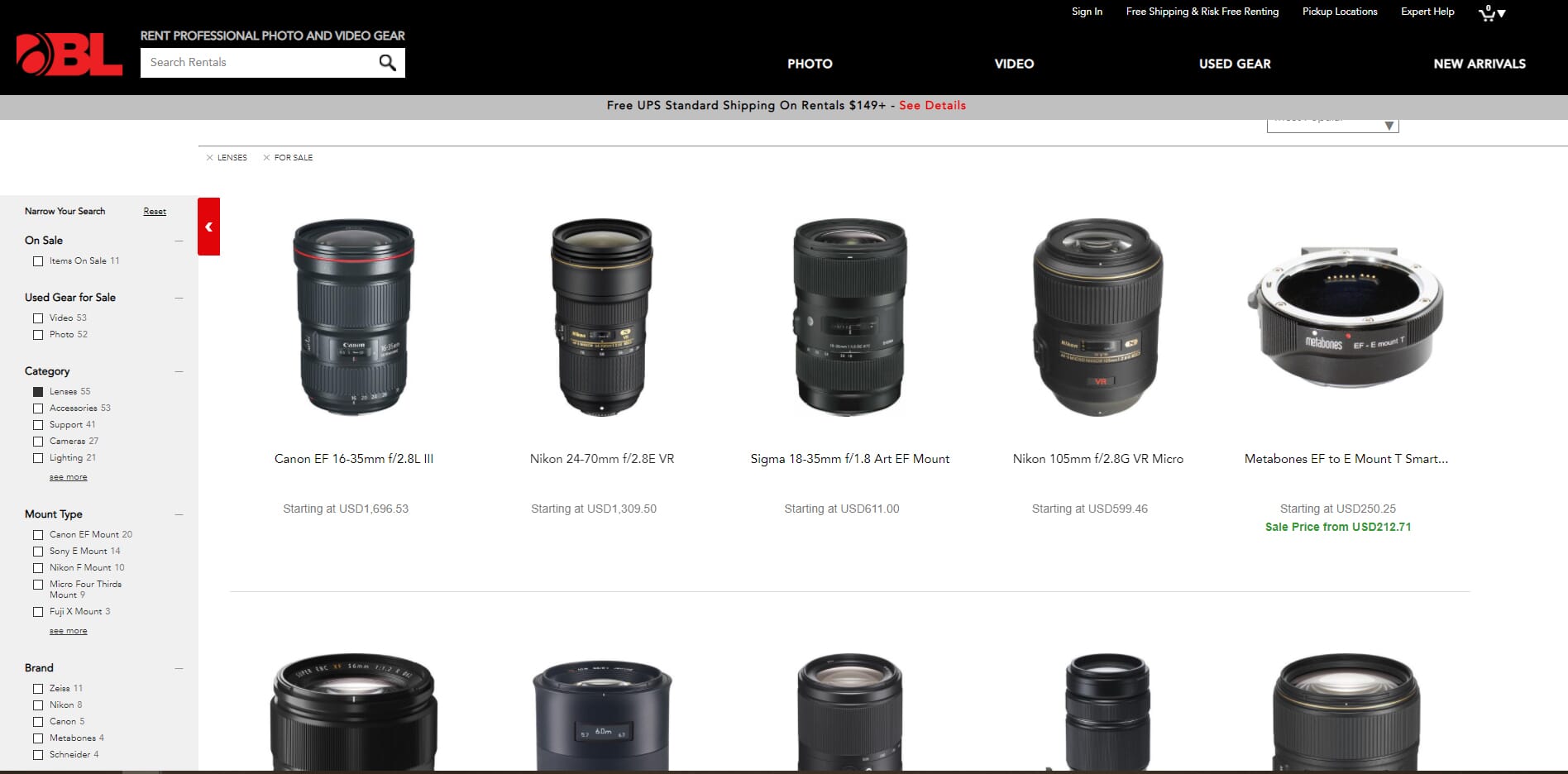
Task: Check the Photo used gear checkbox
Action: (38, 335)
